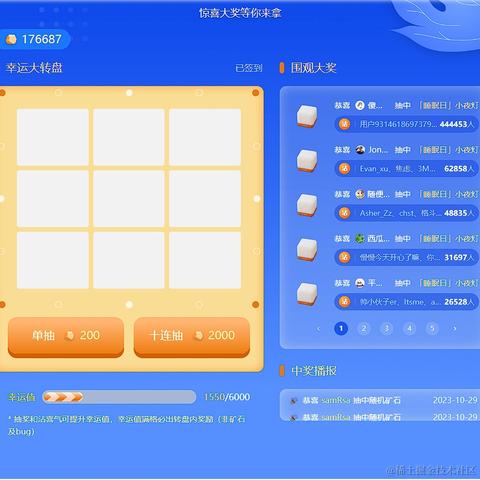Click the 沾 icon in the 31697人 bar
Image resolution: width=480 pixels, height=480 pixels.
[344, 257]
